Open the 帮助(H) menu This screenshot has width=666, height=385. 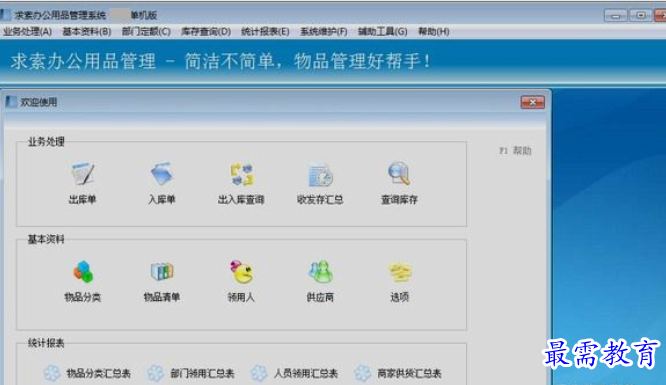(x=434, y=31)
